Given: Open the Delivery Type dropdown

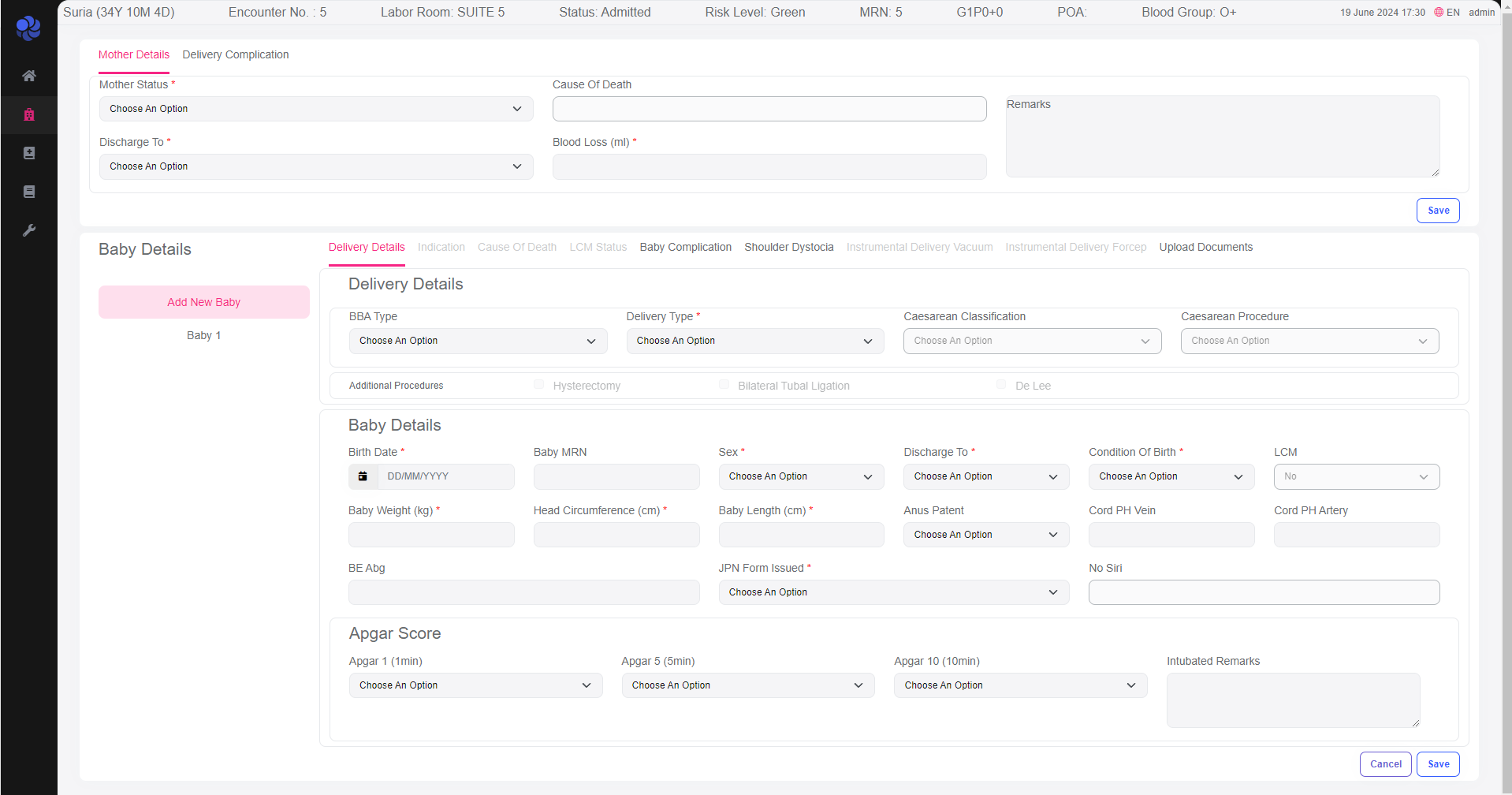Looking at the screenshot, I should tap(754, 341).
